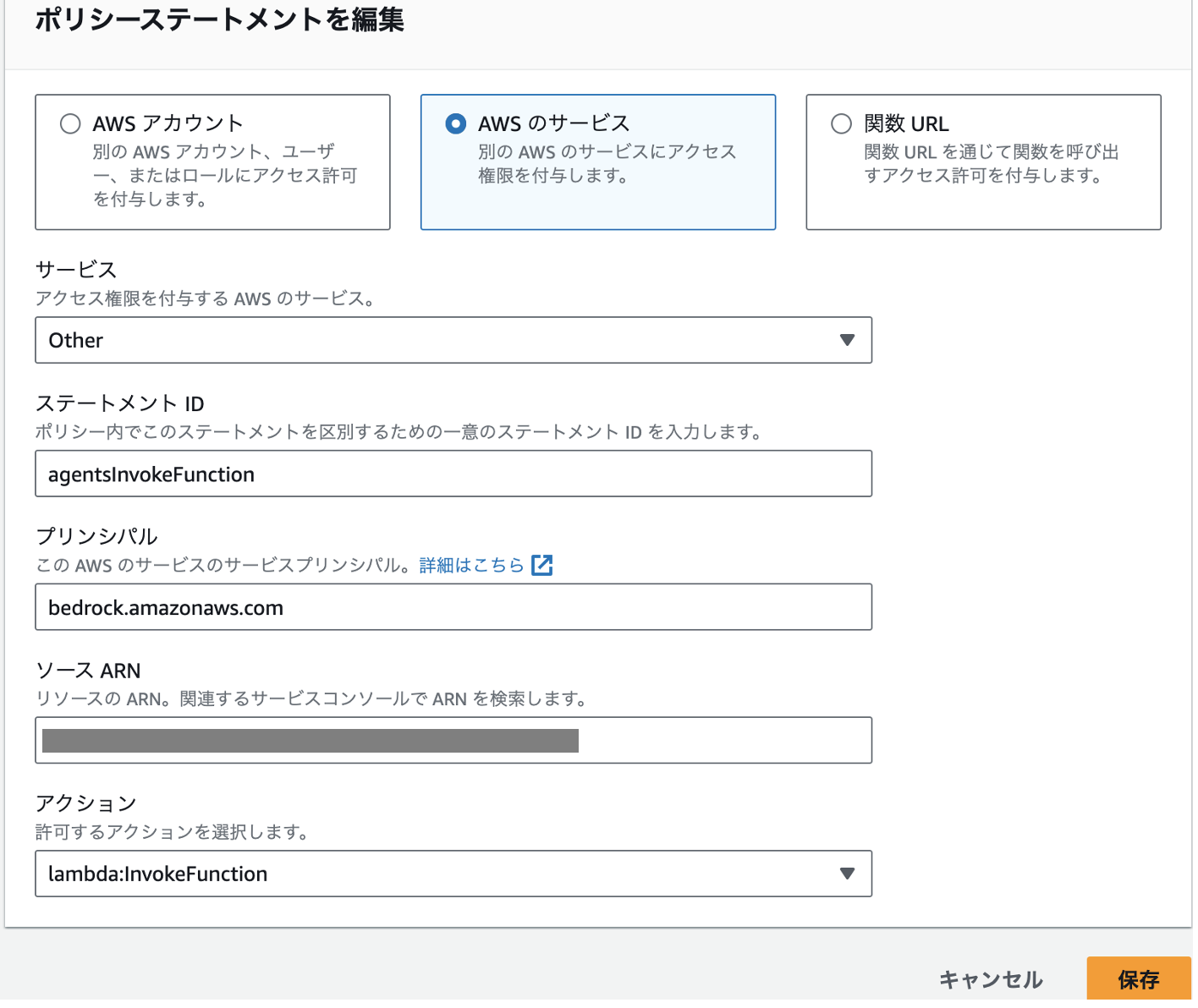The width and height of the screenshot is (1198, 1008).
Task: Select the AWS のサービス radio button
Action: (x=455, y=124)
